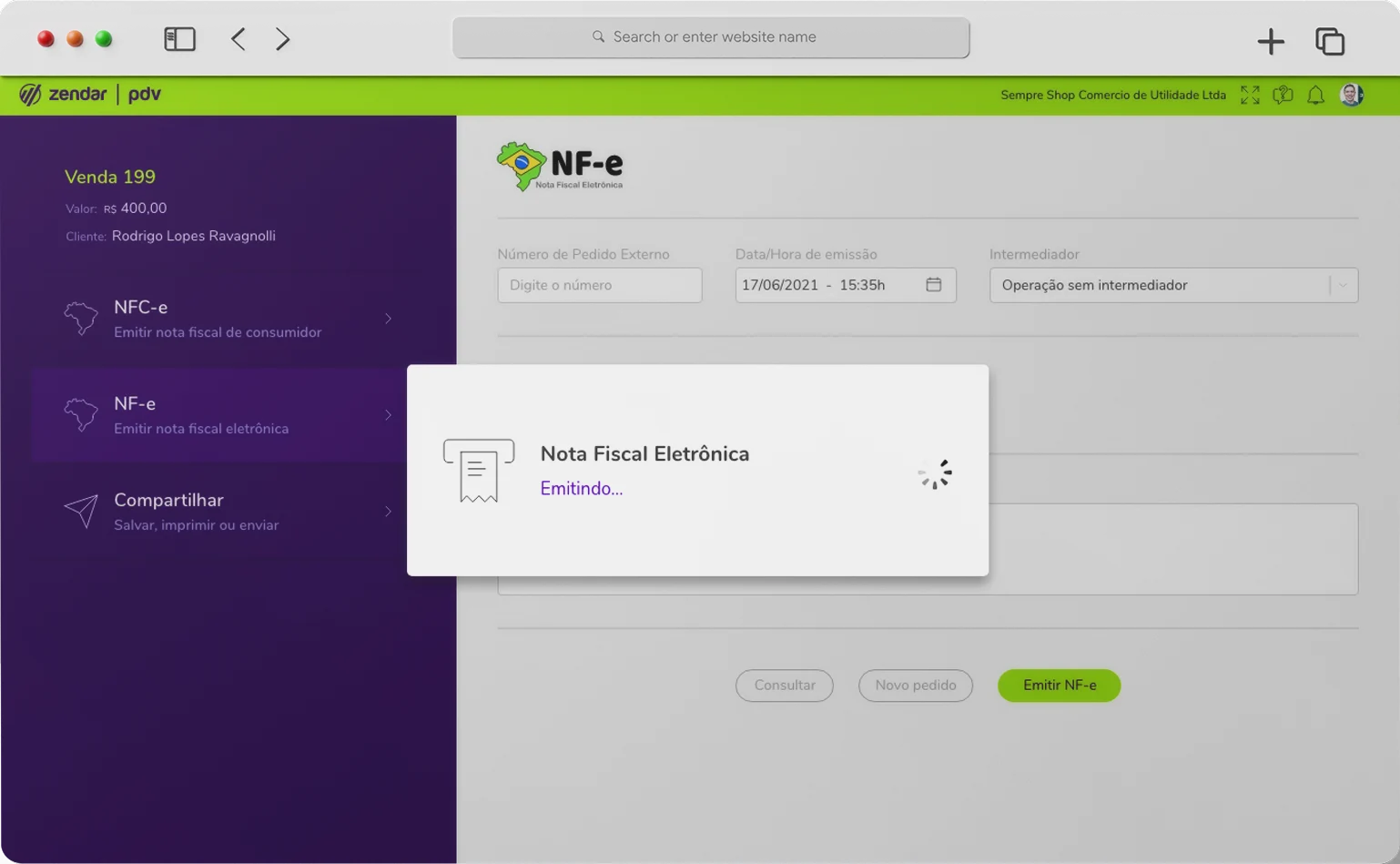Click the Novo pedido button
The height and width of the screenshot is (864, 1400).
(916, 686)
